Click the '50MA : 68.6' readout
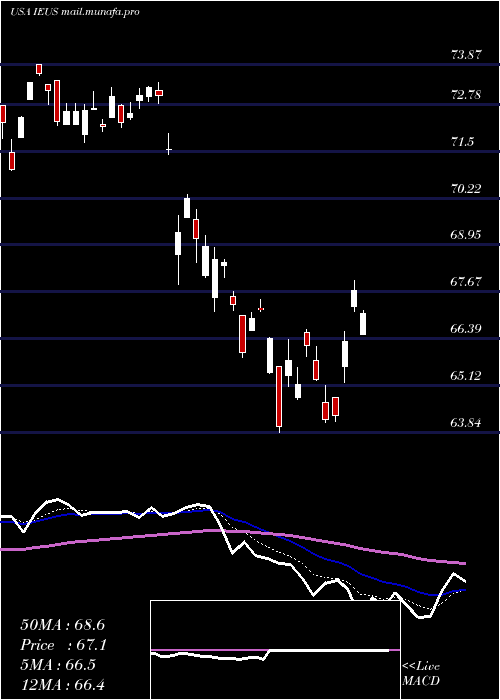Screen dimensions: 500x700 (62, 625)
